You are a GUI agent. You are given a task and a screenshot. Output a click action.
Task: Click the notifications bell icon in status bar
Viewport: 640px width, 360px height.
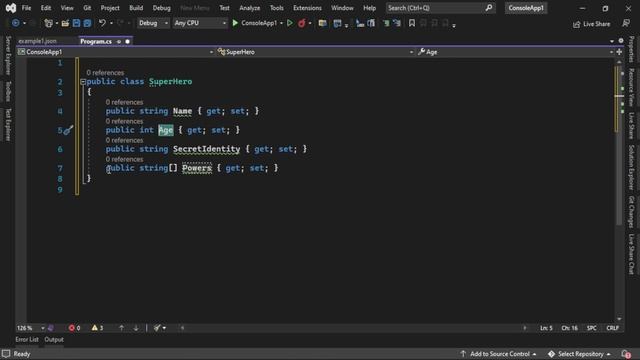tap(626, 354)
